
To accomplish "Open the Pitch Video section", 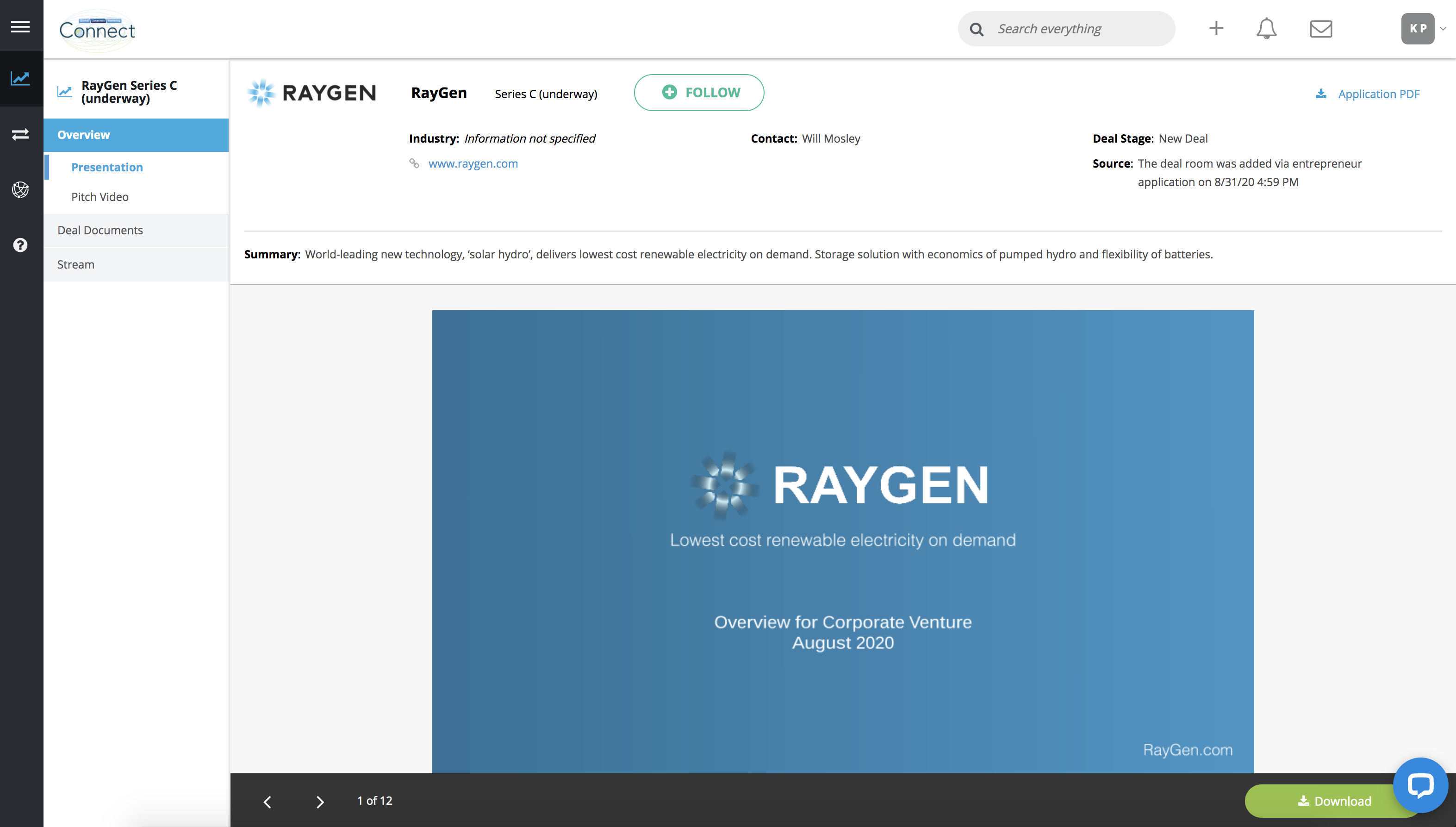I will (x=100, y=196).
